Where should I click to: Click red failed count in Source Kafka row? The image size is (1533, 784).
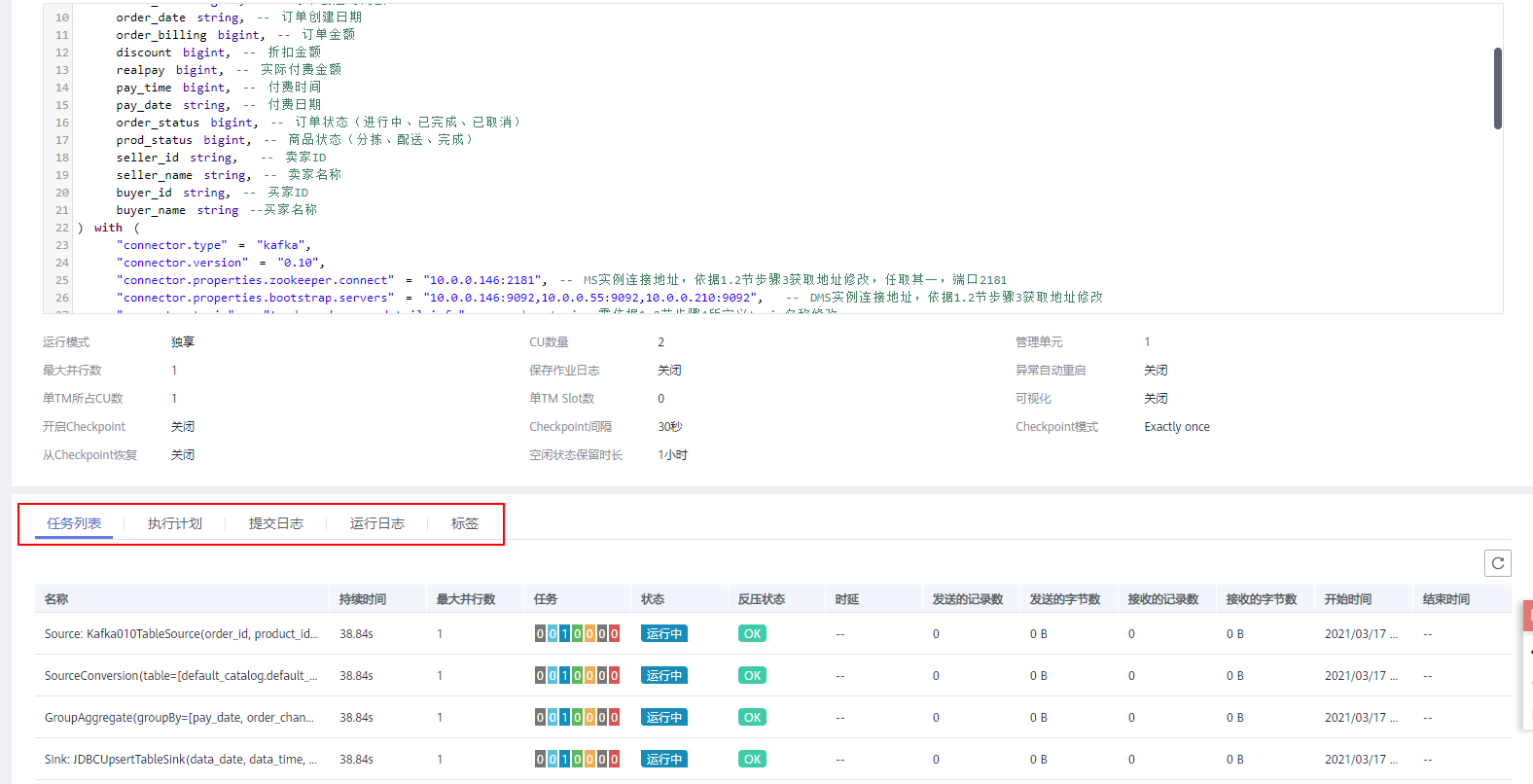[x=614, y=634]
